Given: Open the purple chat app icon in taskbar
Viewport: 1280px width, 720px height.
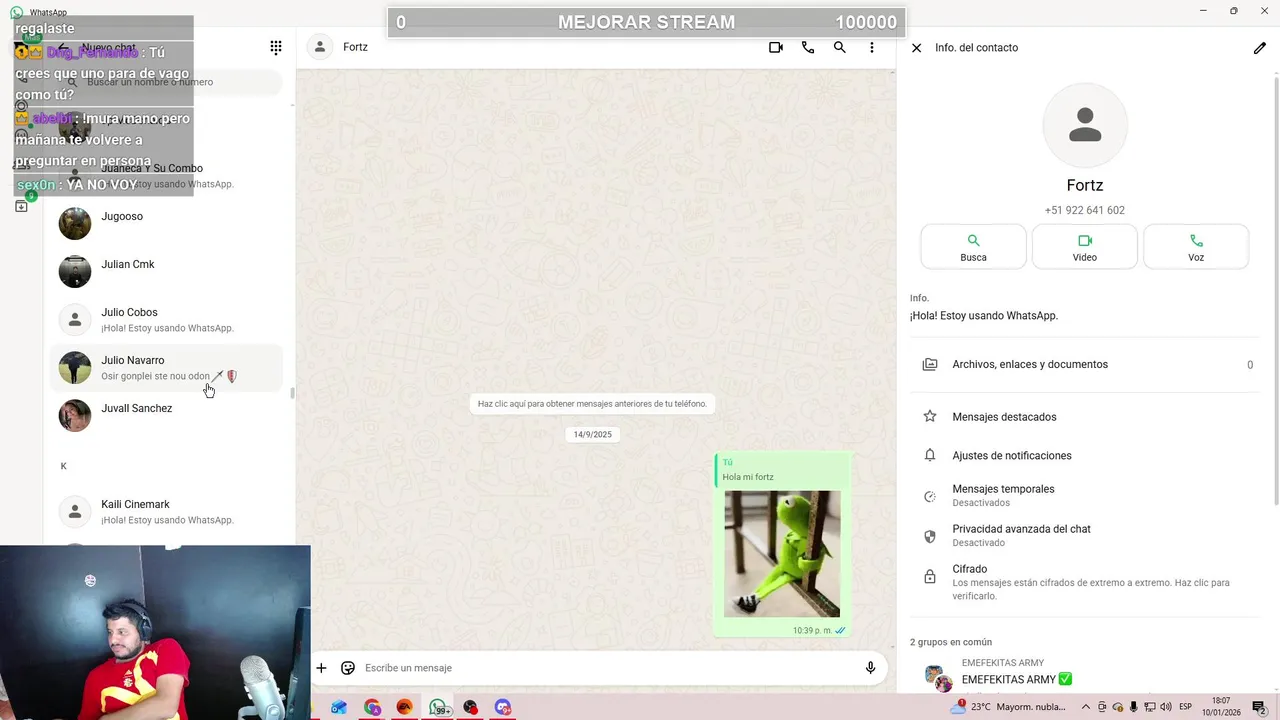Looking at the screenshot, I should 503,707.
